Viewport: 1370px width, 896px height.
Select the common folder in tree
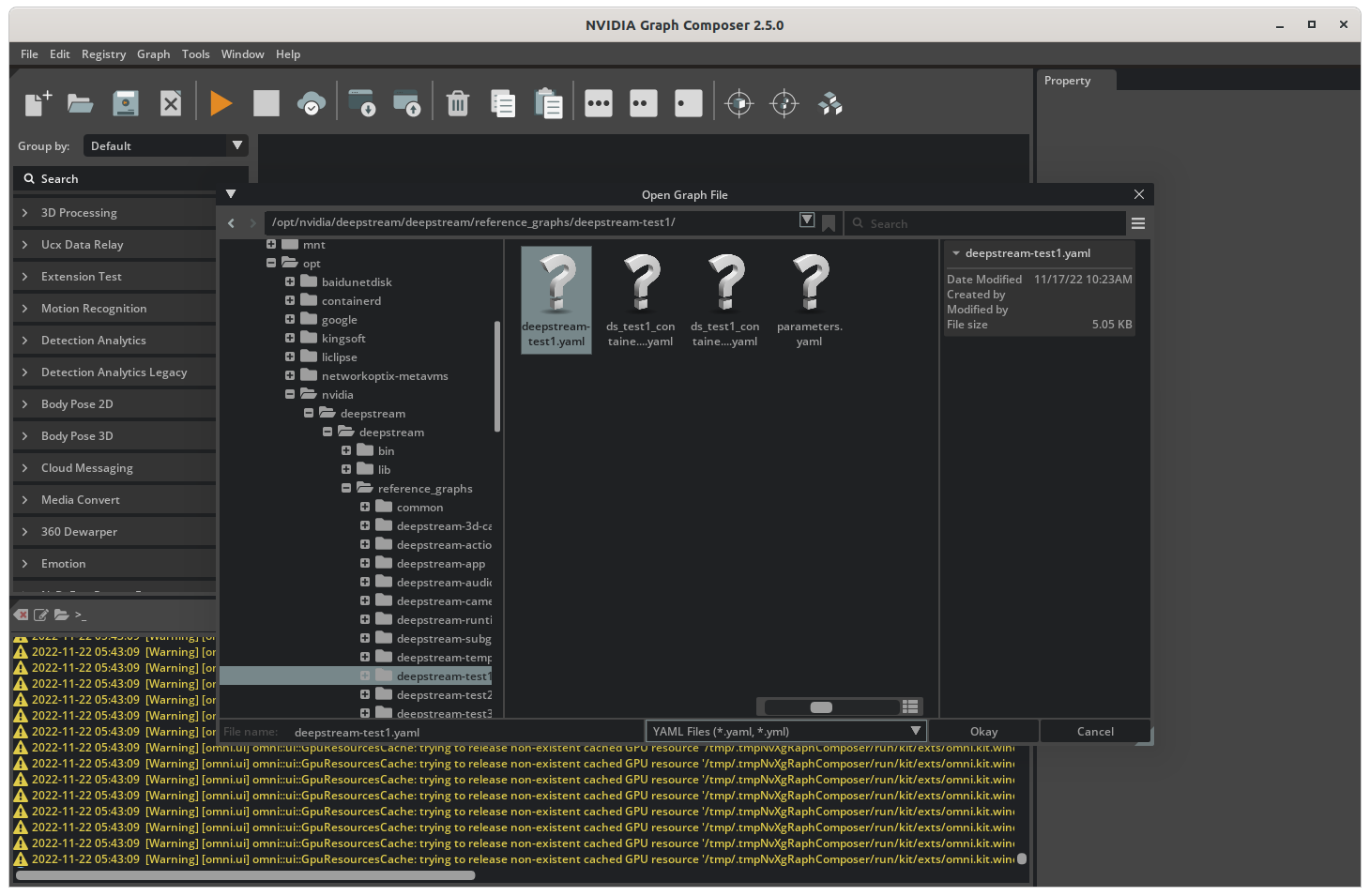(419, 508)
